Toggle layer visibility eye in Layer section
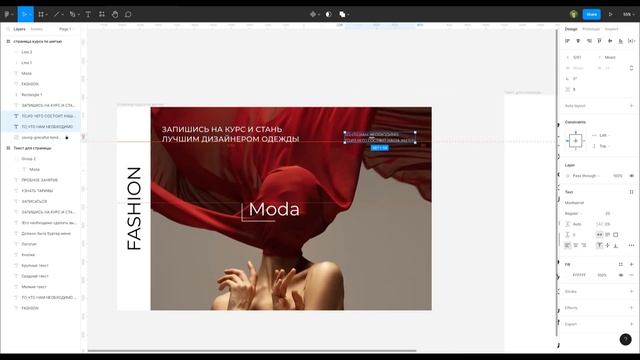The width and height of the screenshot is (640, 360). point(631,176)
